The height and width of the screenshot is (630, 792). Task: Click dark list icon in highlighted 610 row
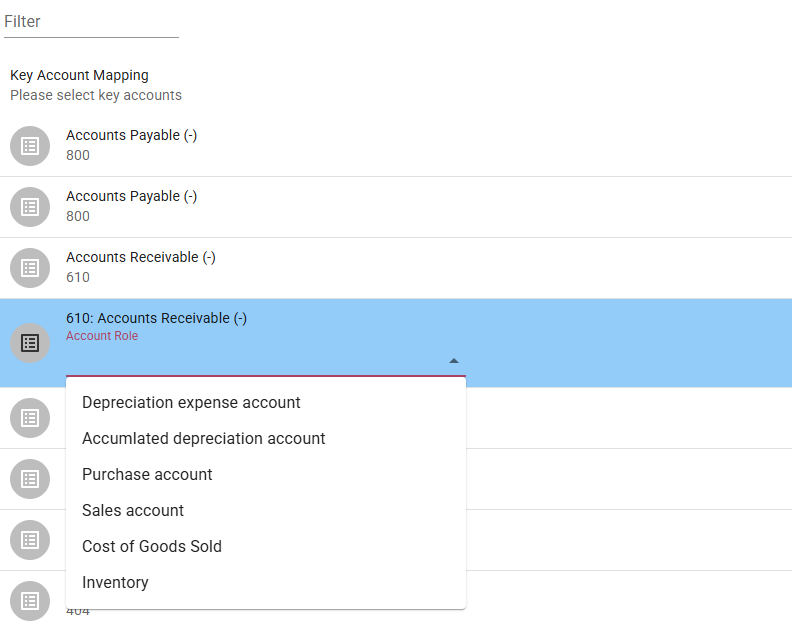pyautogui.click(x=30, y=343)
